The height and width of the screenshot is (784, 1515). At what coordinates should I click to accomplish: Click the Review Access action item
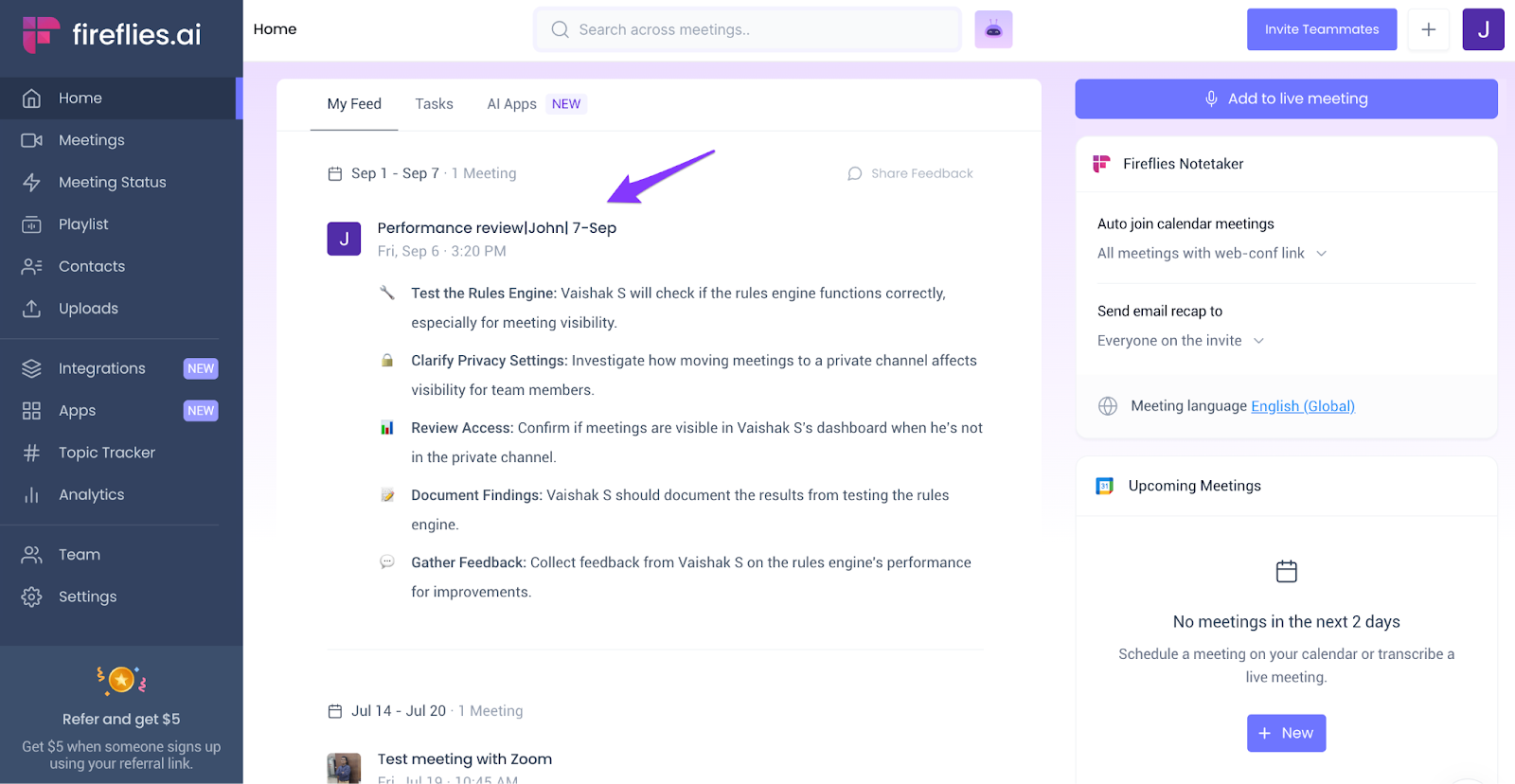click(697, 442)
